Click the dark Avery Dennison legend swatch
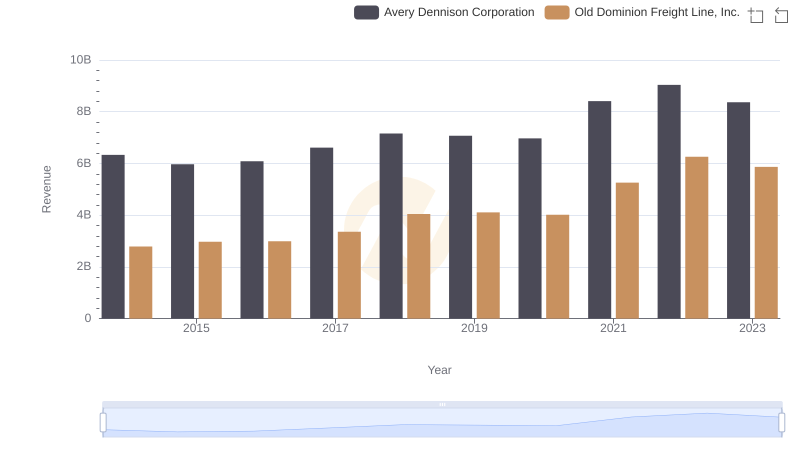Viewport: 800px width, 461px height. click(x=366, y=12)
